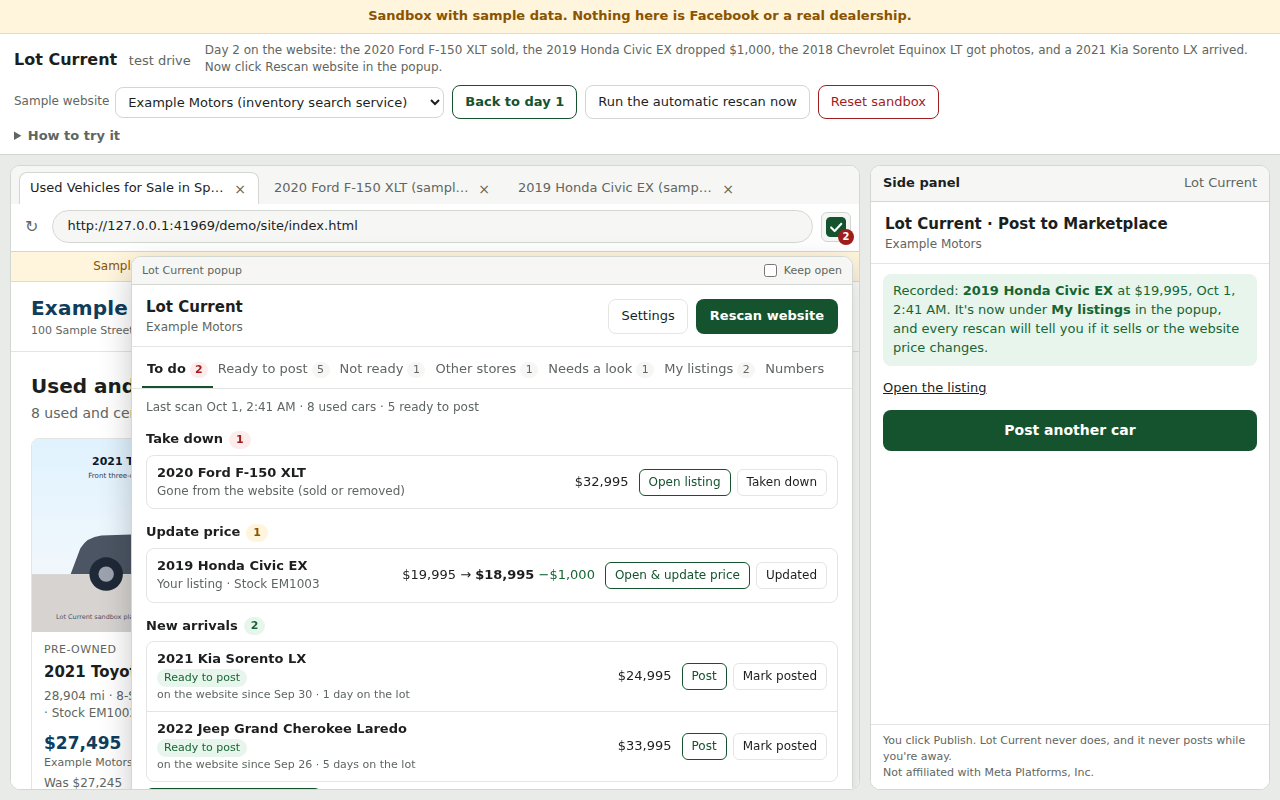This screenshot has width=1280, height=800.
Task: View the My listings tab
Action: tap(709, 369)
